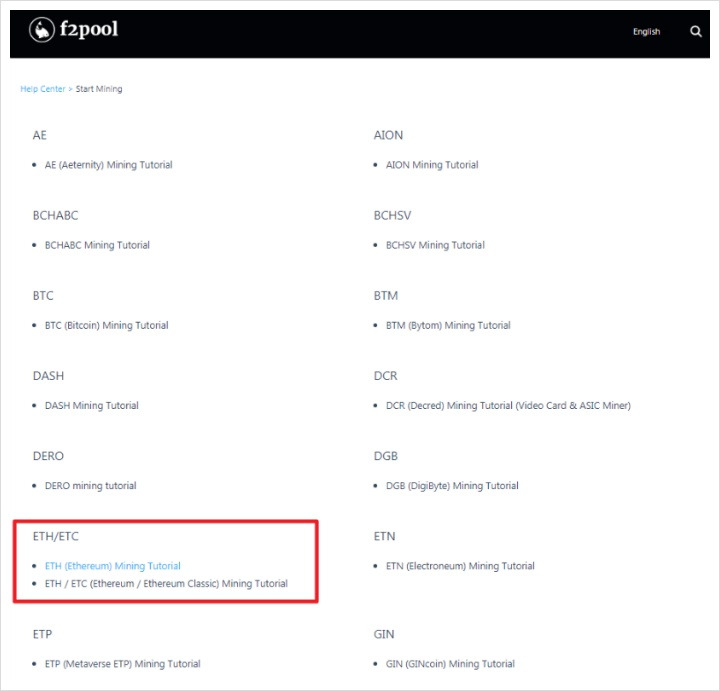Open GIN (GINcoin) Mining Tutorial

point(450,664)
